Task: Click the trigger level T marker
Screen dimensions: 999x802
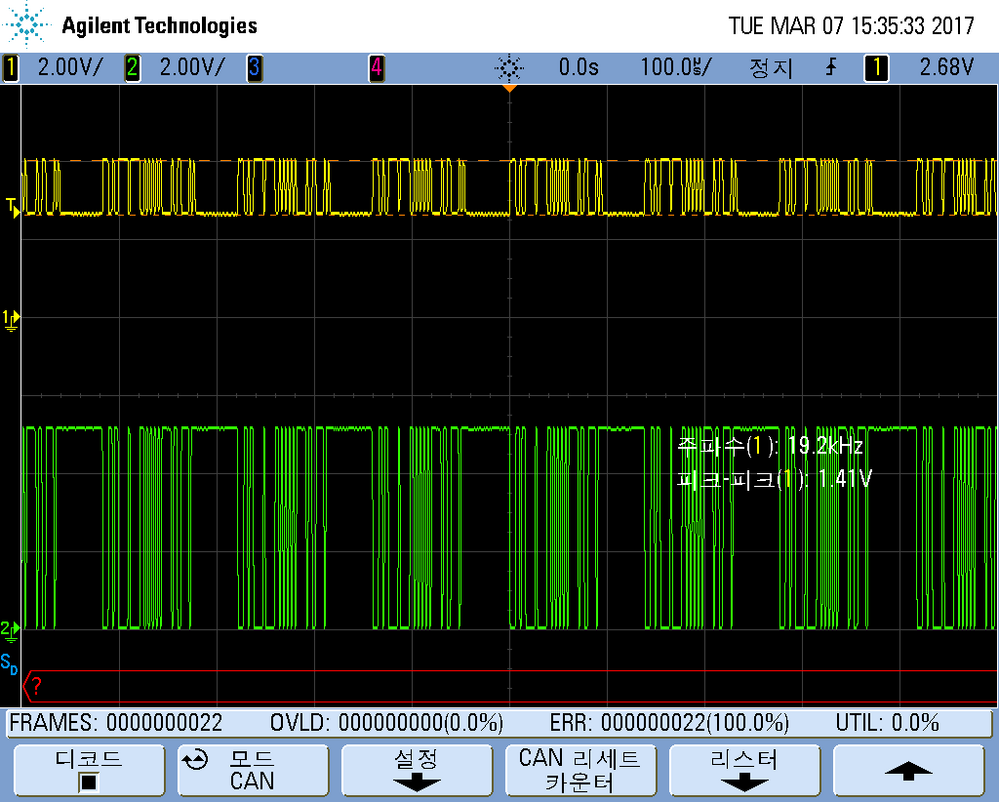Action: pos(12,208)
